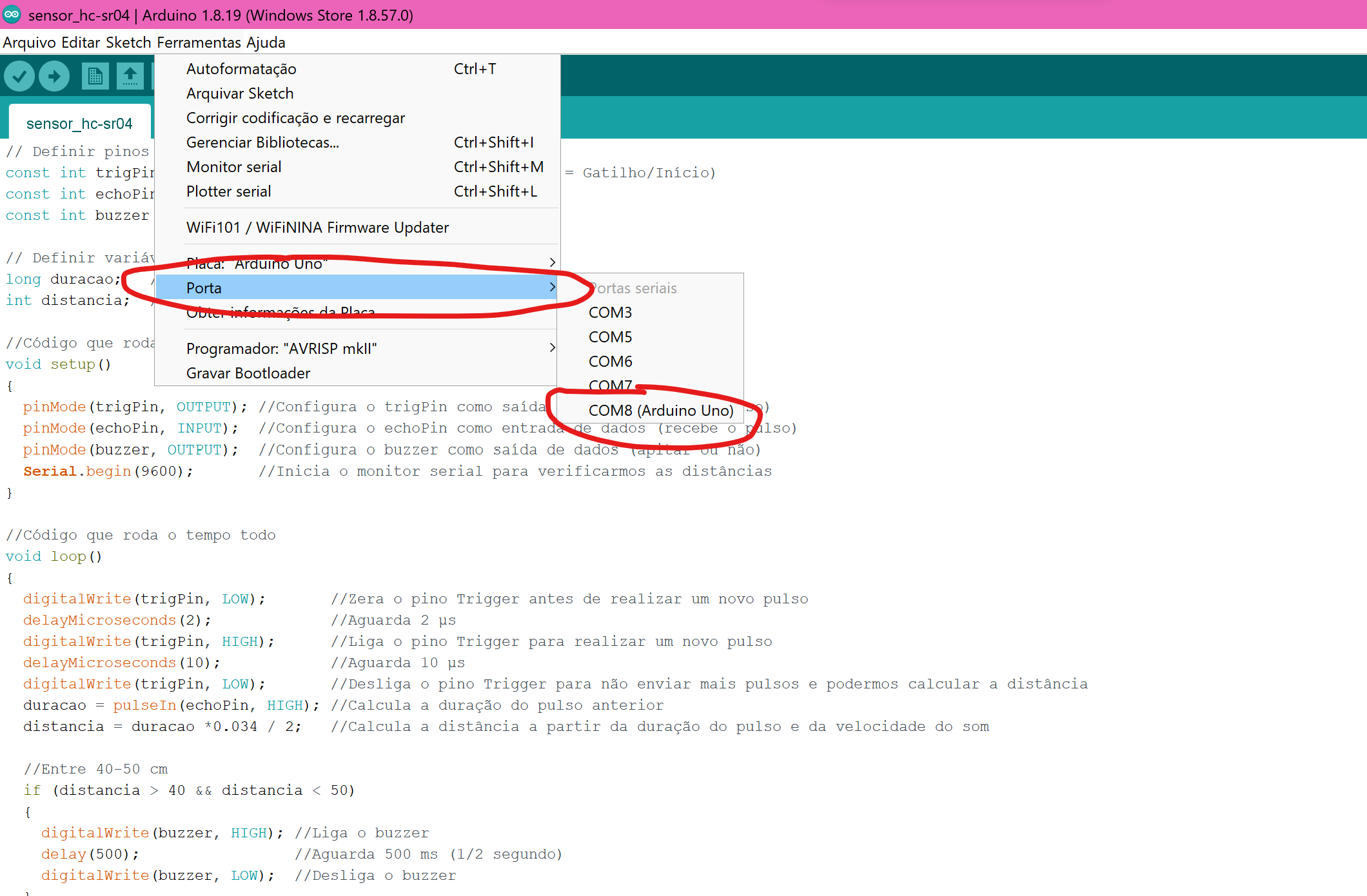The image size is (1367, 896).
Task: Expand the Placa Arduino Uno submenu arrow
Action: point(552,262)
